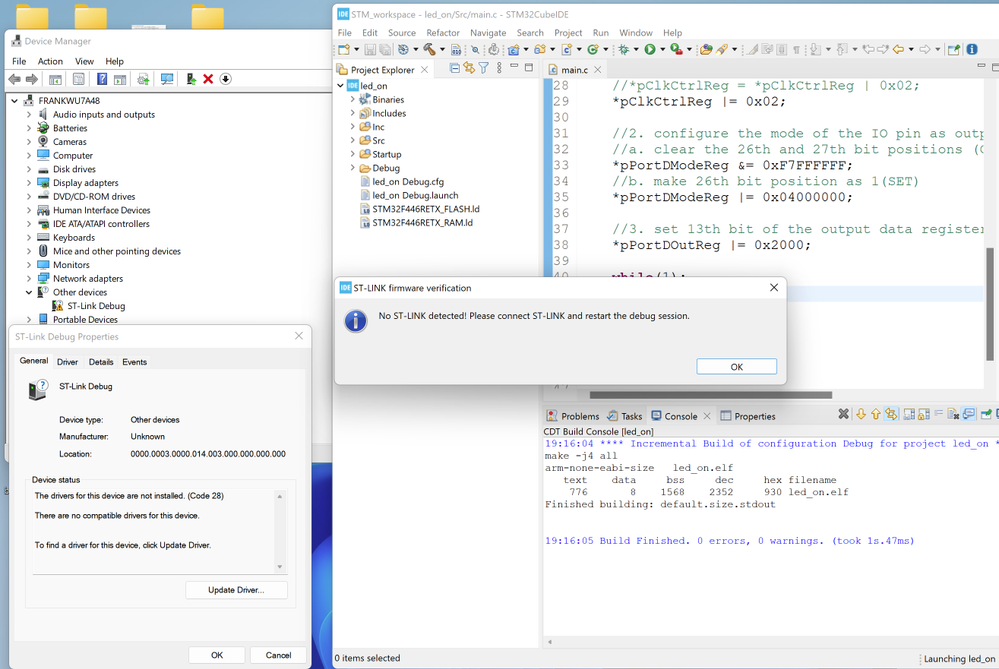Open the Action menu in Device Manager

(50, 61)
